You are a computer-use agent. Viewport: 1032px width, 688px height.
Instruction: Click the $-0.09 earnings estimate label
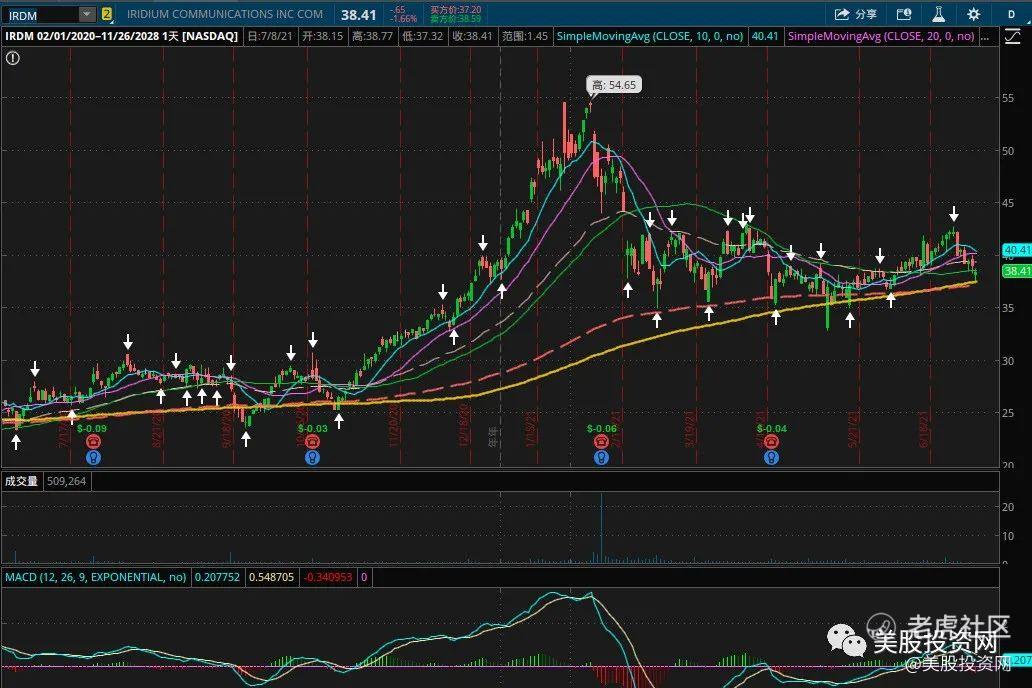tap(91, 429)
